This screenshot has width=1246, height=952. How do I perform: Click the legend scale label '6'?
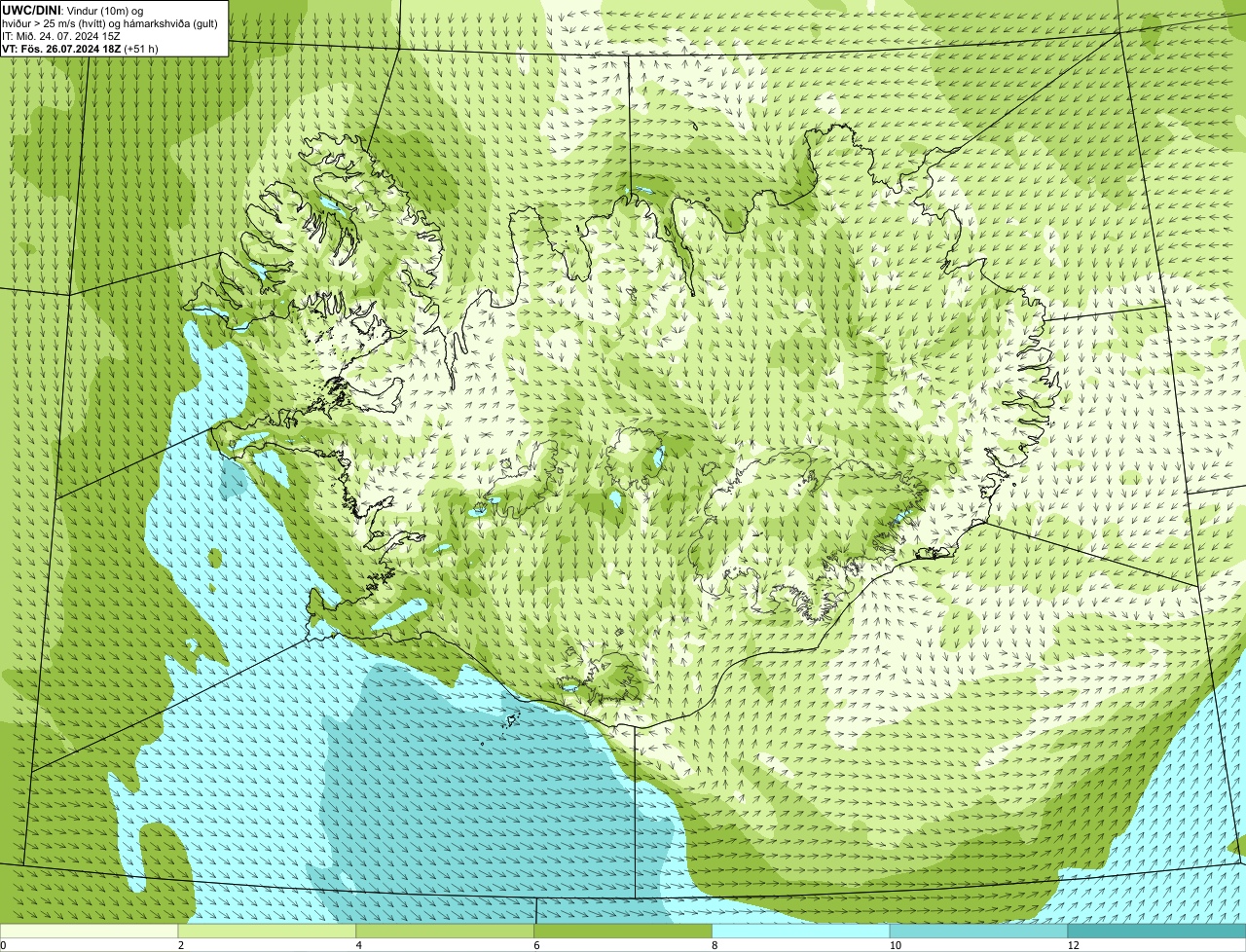pos(536,945)
